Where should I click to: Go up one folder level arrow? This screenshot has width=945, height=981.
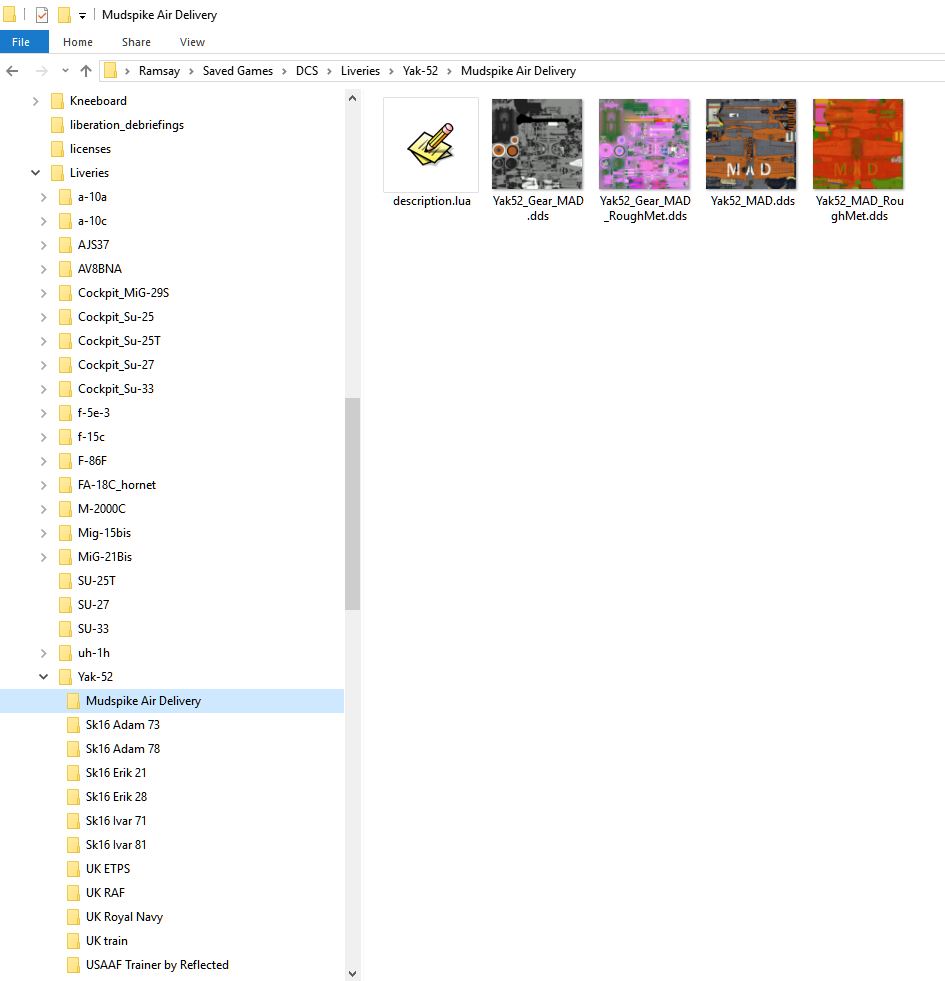[x=86, y=71]
